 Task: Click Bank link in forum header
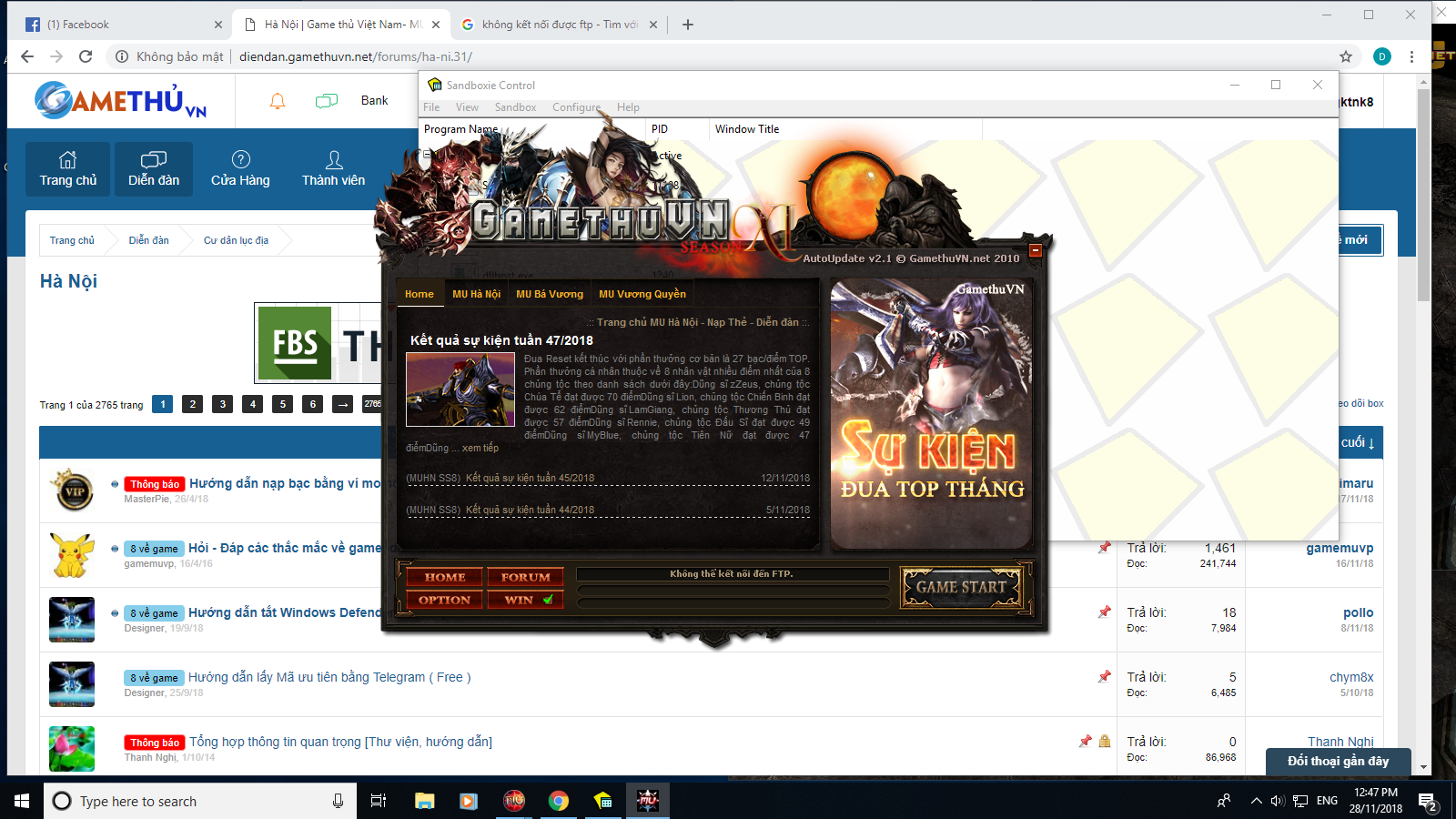(x=374, y=101)
